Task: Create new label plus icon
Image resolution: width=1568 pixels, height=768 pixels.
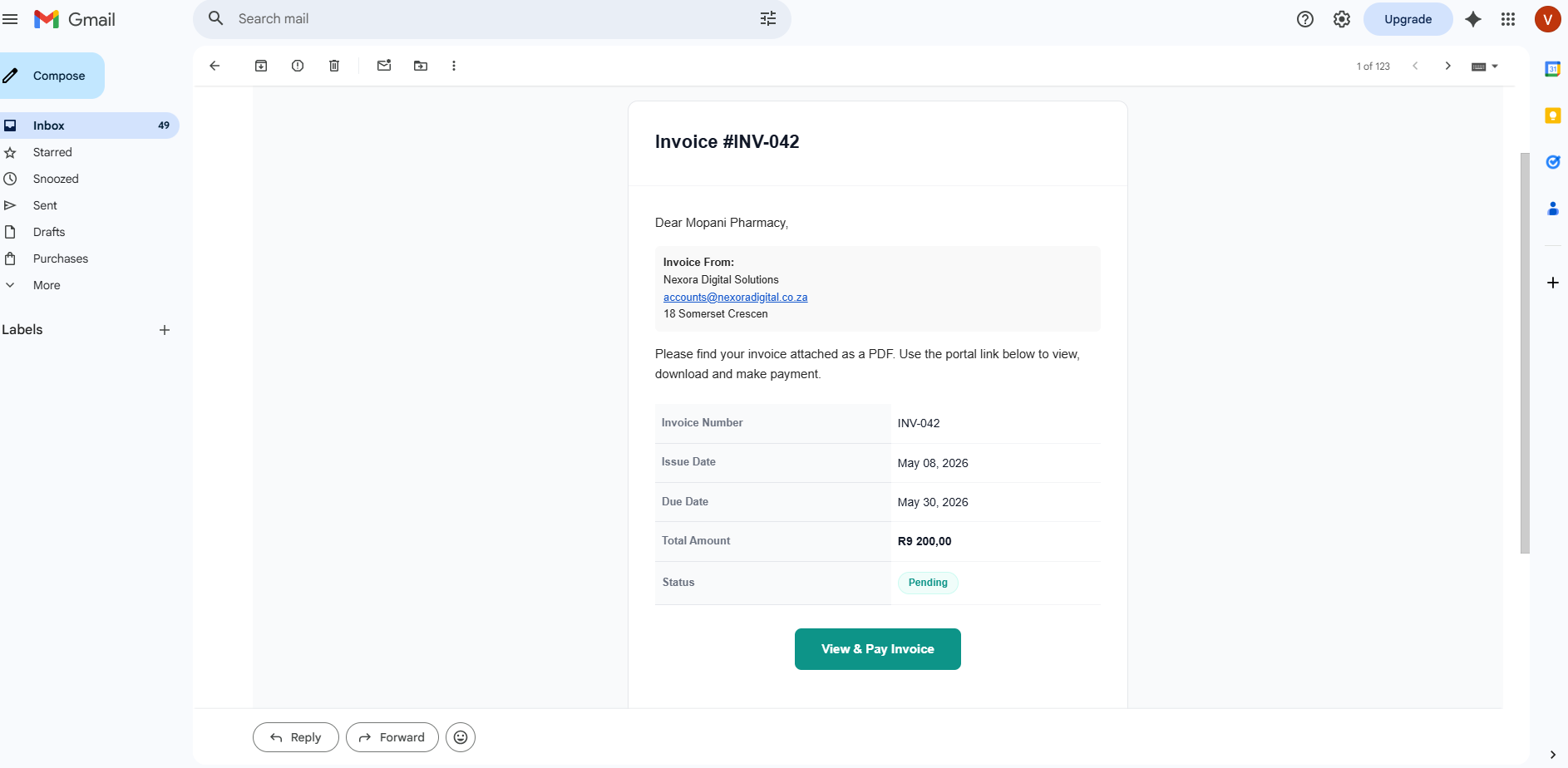Action: pos(165,330)
